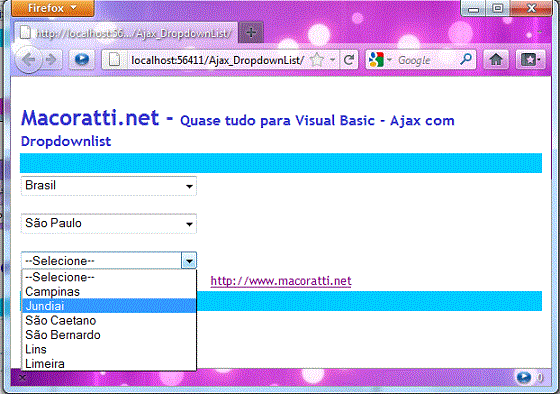The width and height of the screenshot is (560, 394).
Task: Open a new tab with plus button
Action: click(x=251, y=33)
